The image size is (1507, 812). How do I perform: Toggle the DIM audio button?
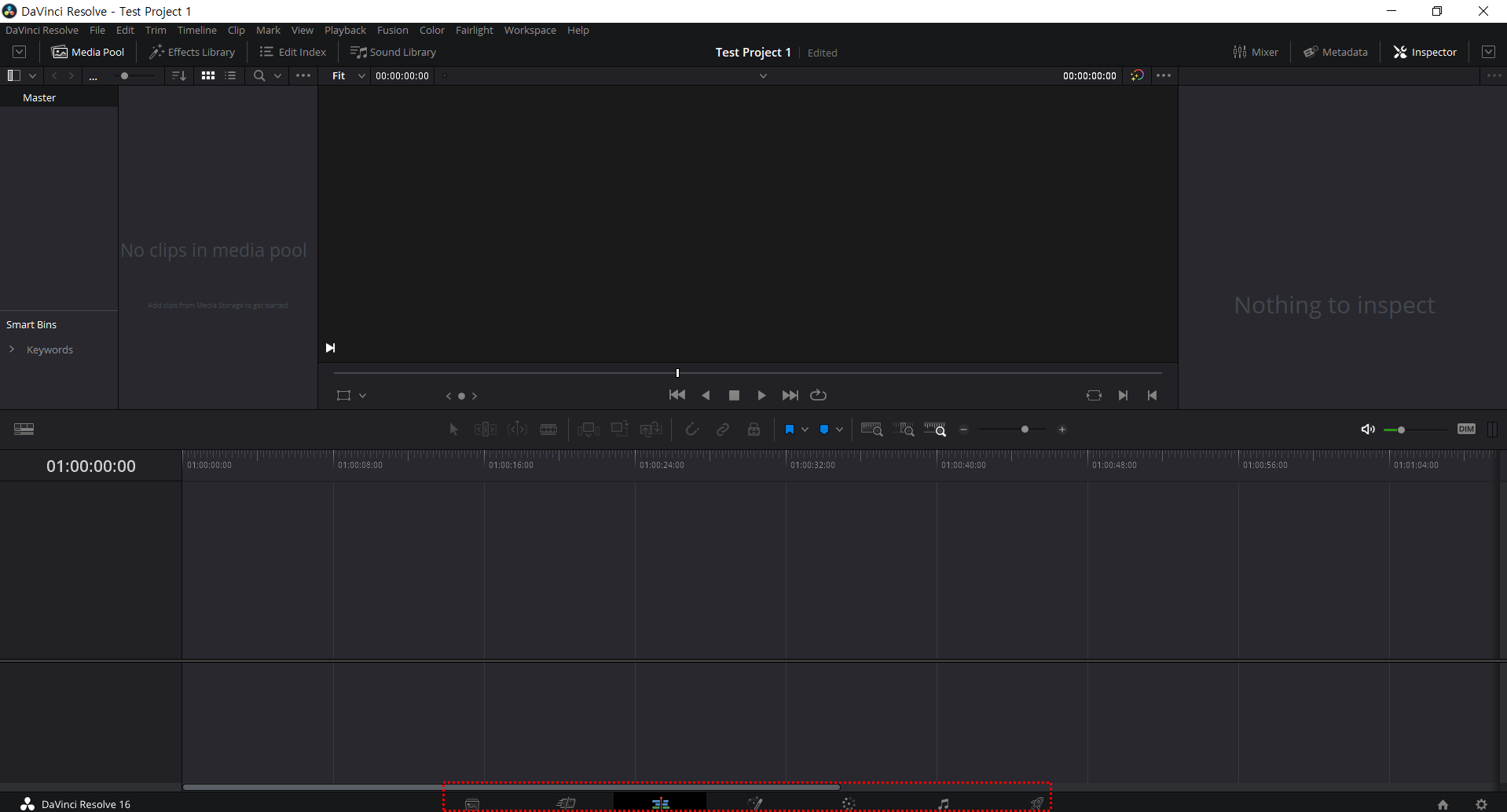pos(1466,429)
